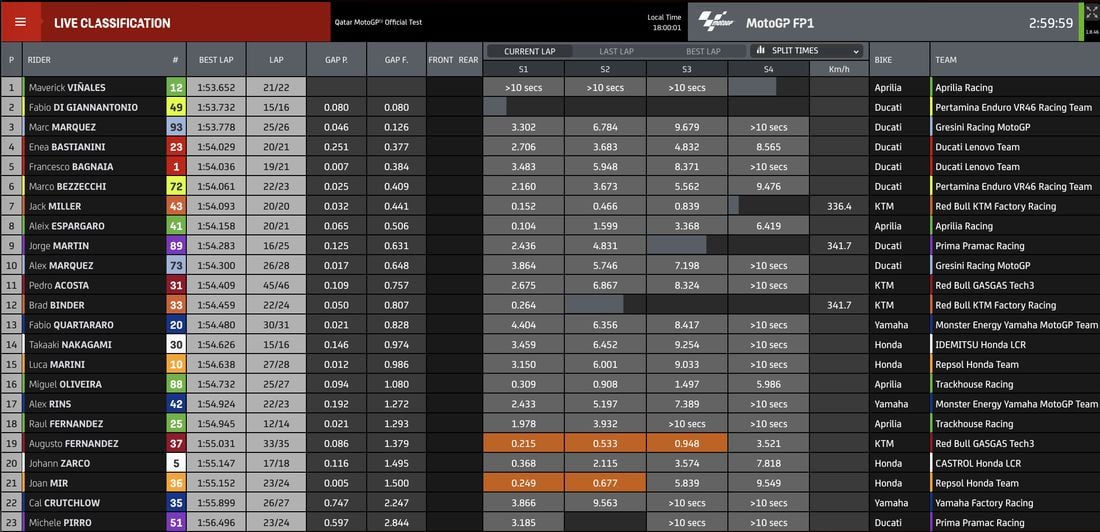Click number badge 72 for Bezzecchi
1100x532 pixels.
point(175,187)
